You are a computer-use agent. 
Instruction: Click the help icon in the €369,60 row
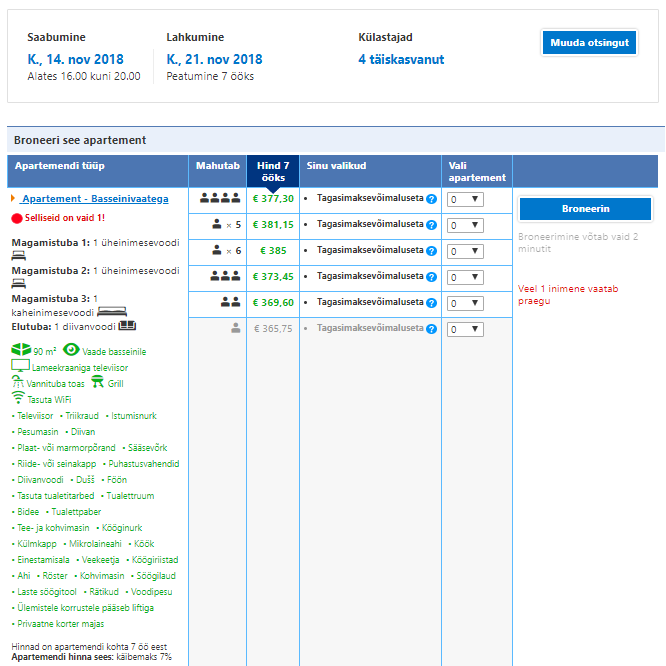pos(432,303)
